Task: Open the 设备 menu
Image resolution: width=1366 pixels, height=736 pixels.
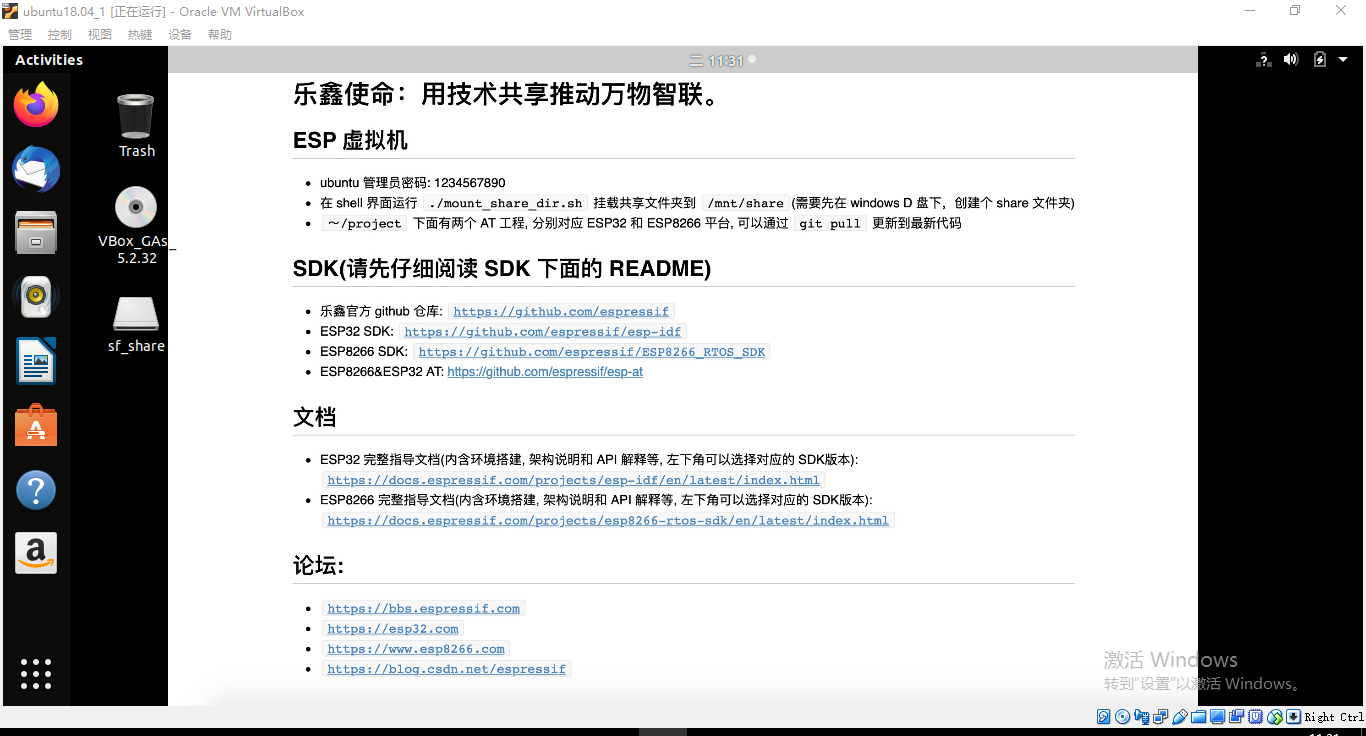Action: (x=180, y=33)
